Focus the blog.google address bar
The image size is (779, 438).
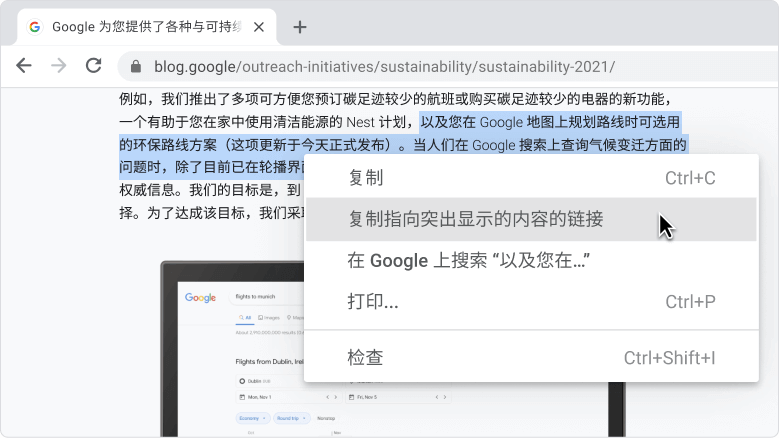click(x=448, y=67)
